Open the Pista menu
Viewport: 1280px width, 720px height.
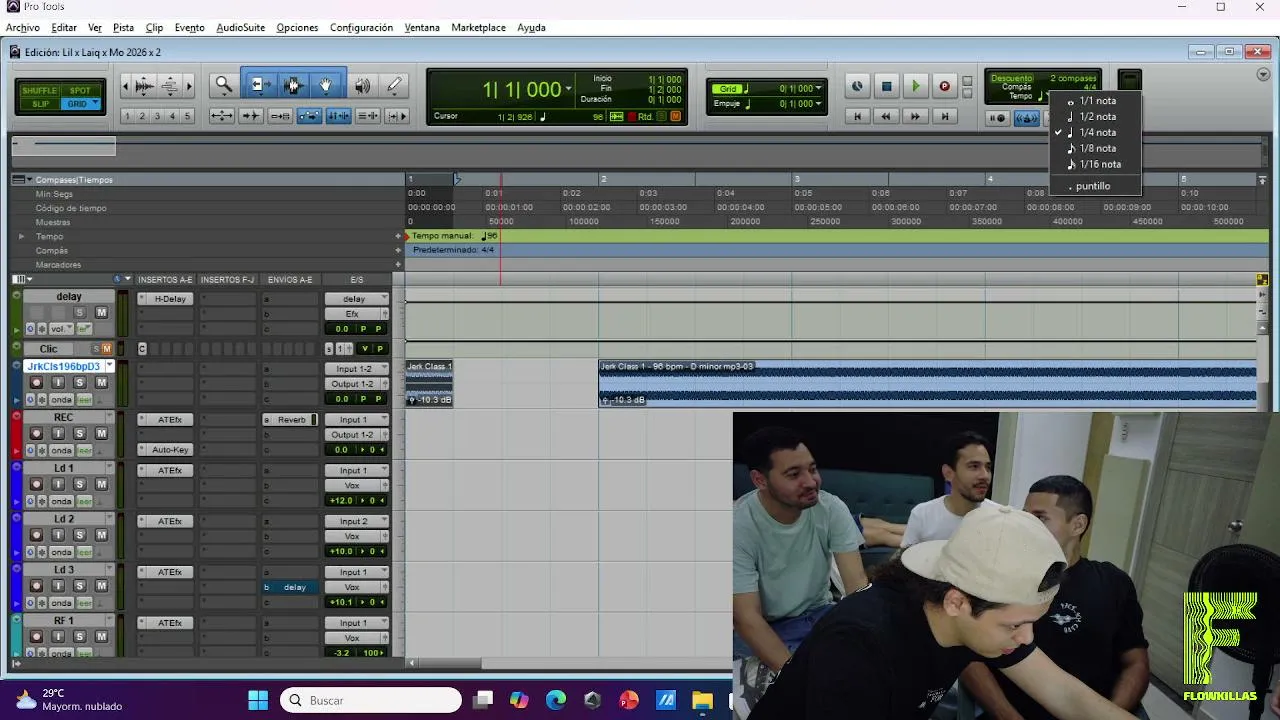(x=123, y=28)
